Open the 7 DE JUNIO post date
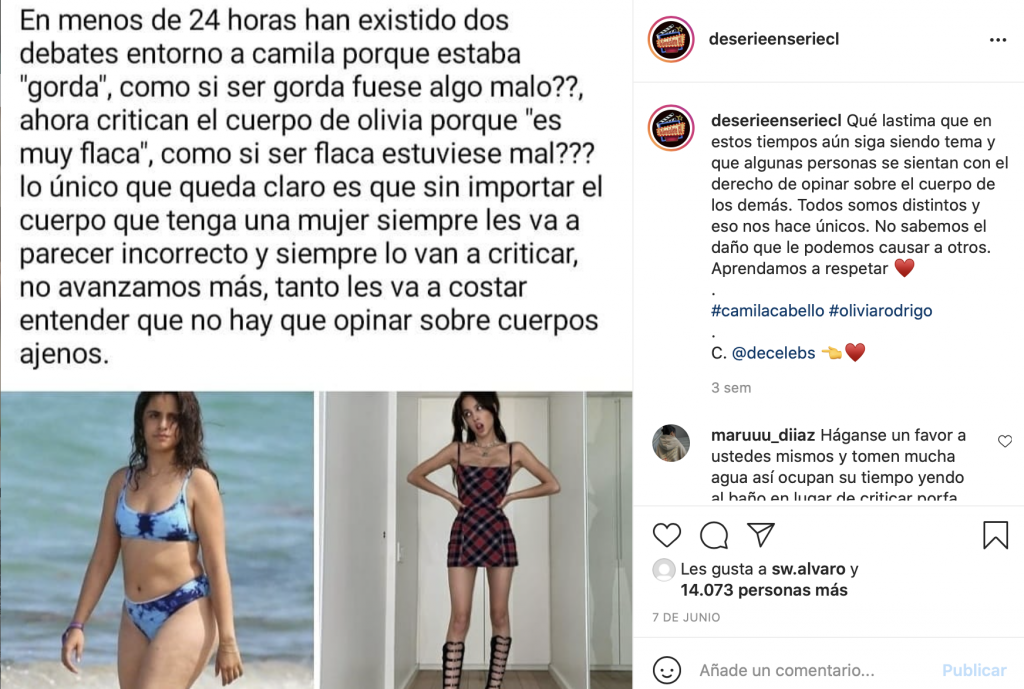Viewport: 1024px width, 689px height. pos(686,617)
